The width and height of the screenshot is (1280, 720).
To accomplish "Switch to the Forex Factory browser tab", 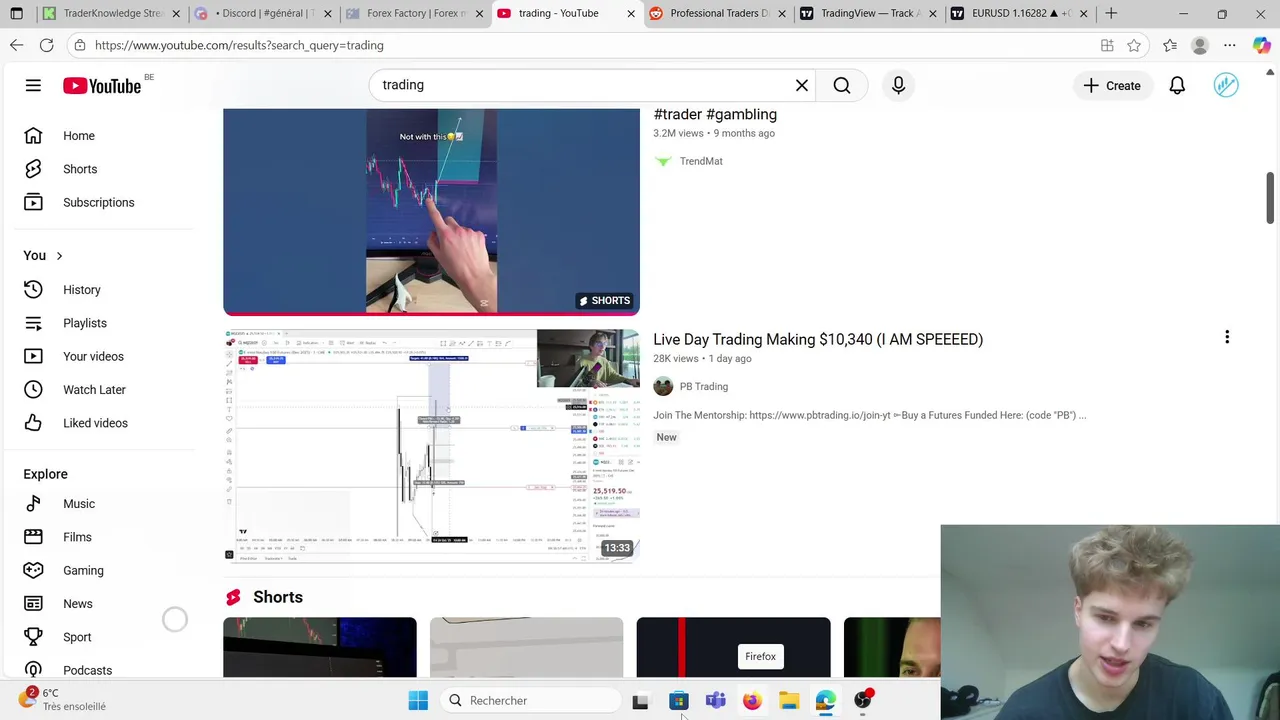I will click(x=414, y=14).
